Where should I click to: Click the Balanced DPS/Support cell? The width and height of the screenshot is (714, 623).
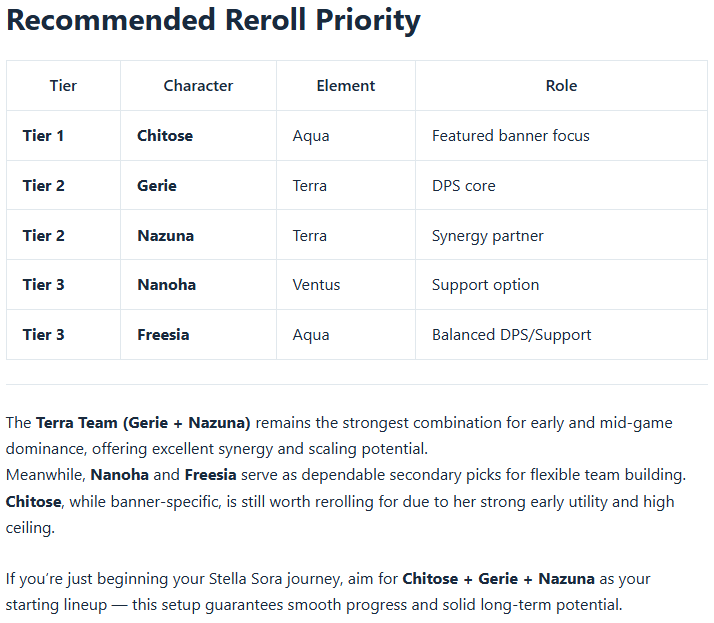point(511,335)
